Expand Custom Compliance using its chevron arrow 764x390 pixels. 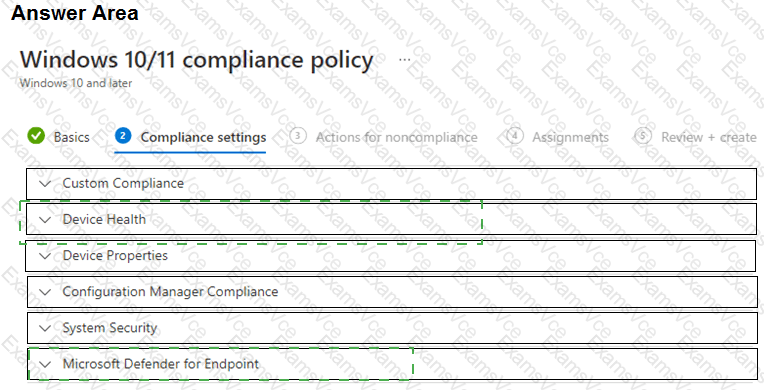pos(45,184)
